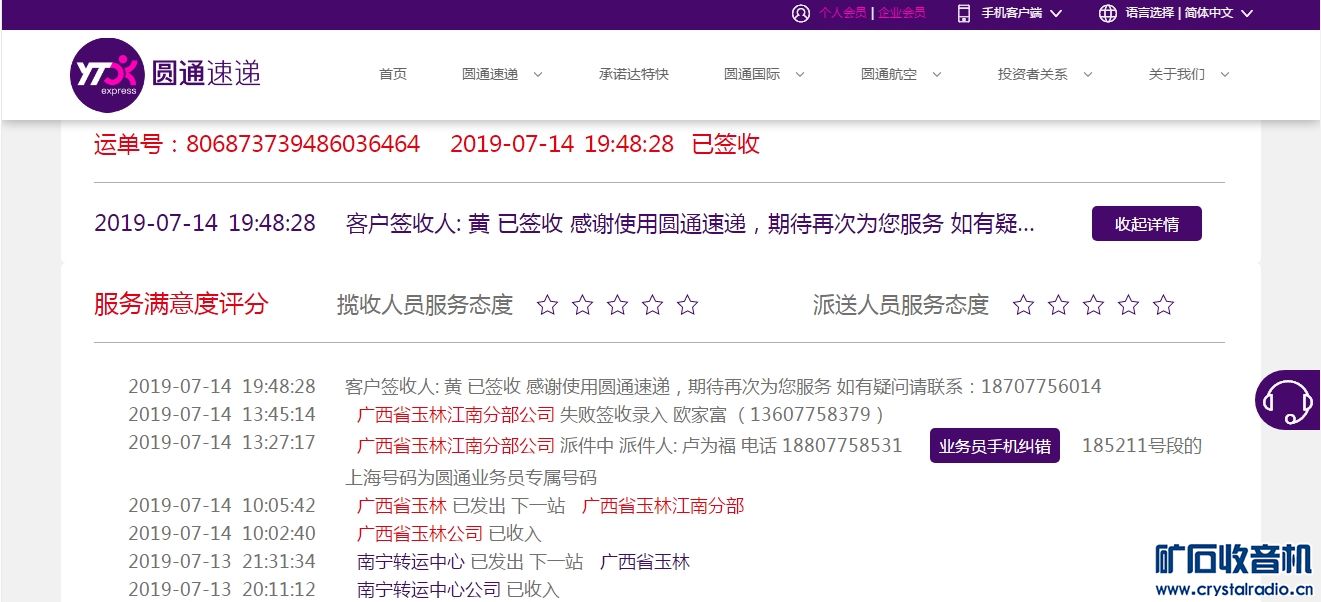
Task: Expand the 手机客户端 dropdown arrow
Action: click(1056, 14)
